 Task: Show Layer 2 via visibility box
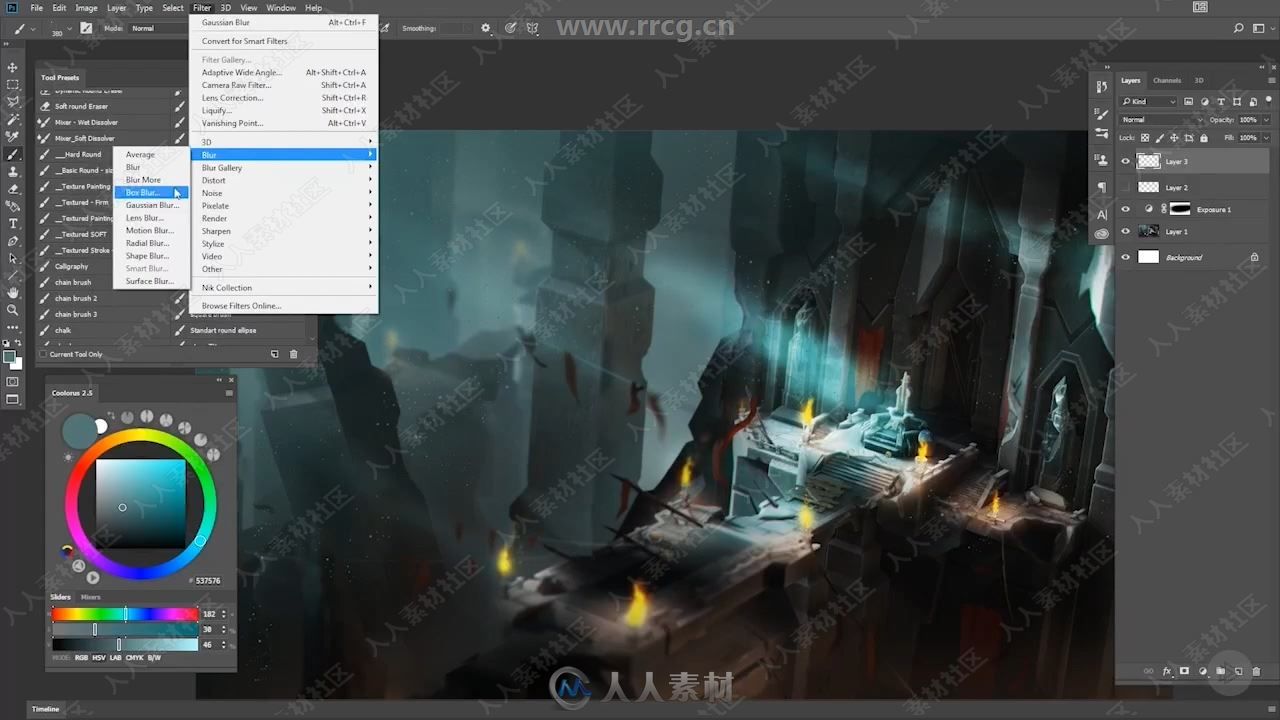point(1126,187)
